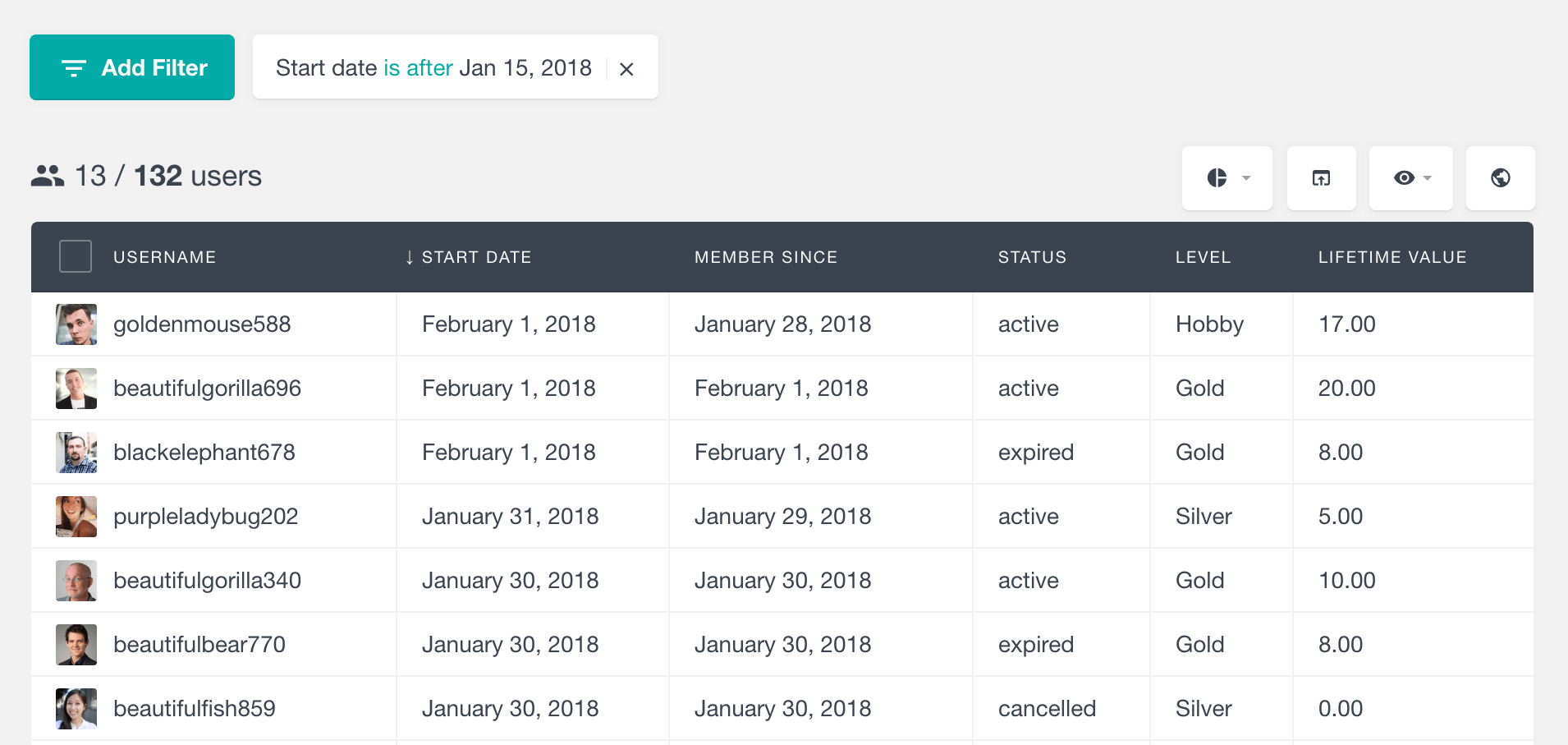This screenshot has height=745, width=1568.
Task: Edit the Start date is after filter
Action: pos(433,67)
